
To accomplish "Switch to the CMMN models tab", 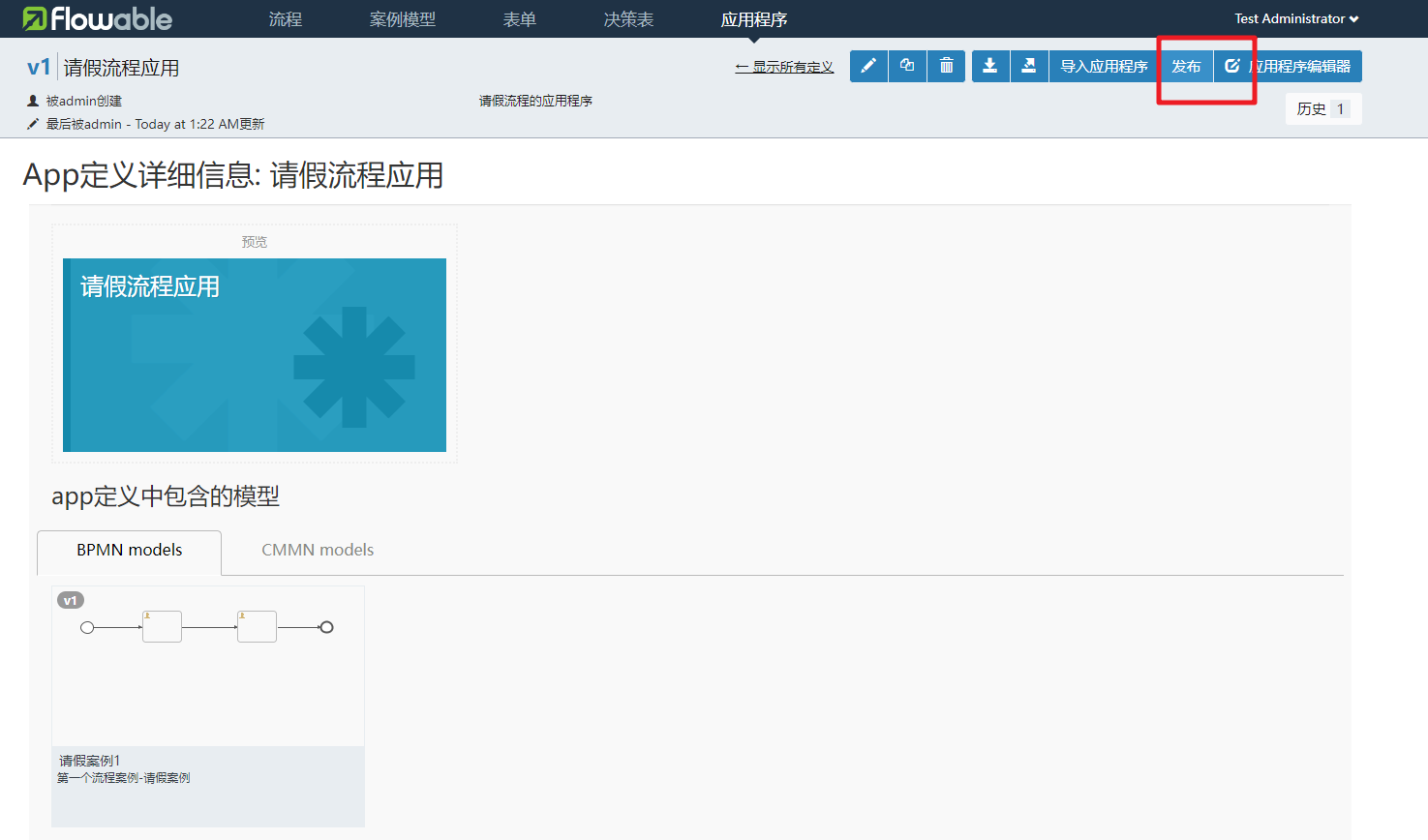I will (318, 550).
